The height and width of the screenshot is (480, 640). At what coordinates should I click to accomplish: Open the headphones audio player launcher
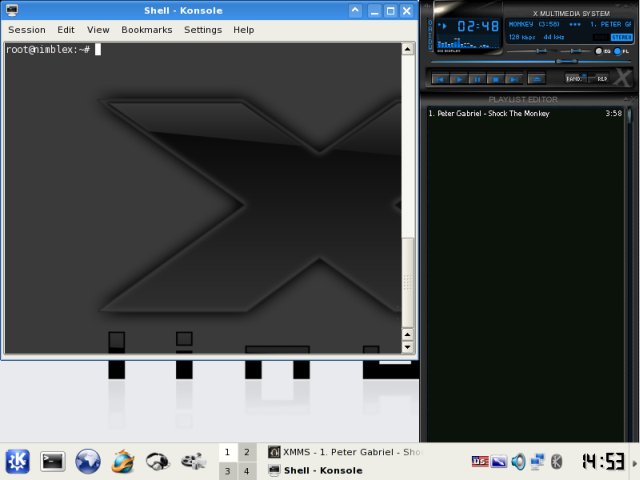click(x=158, y=462)
